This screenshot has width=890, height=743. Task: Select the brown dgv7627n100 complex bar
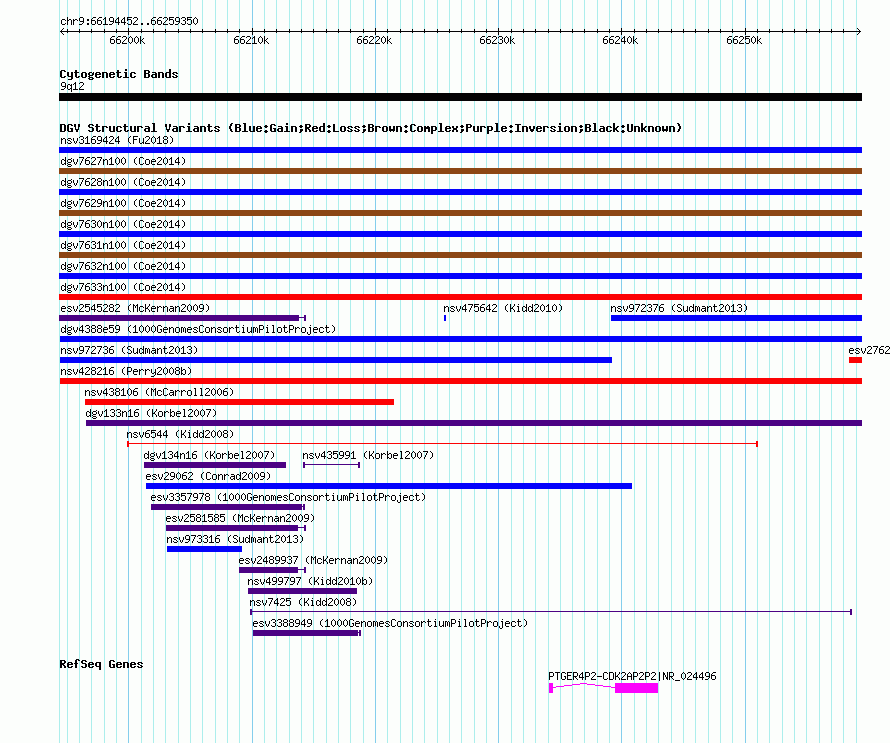pos(460,171)
